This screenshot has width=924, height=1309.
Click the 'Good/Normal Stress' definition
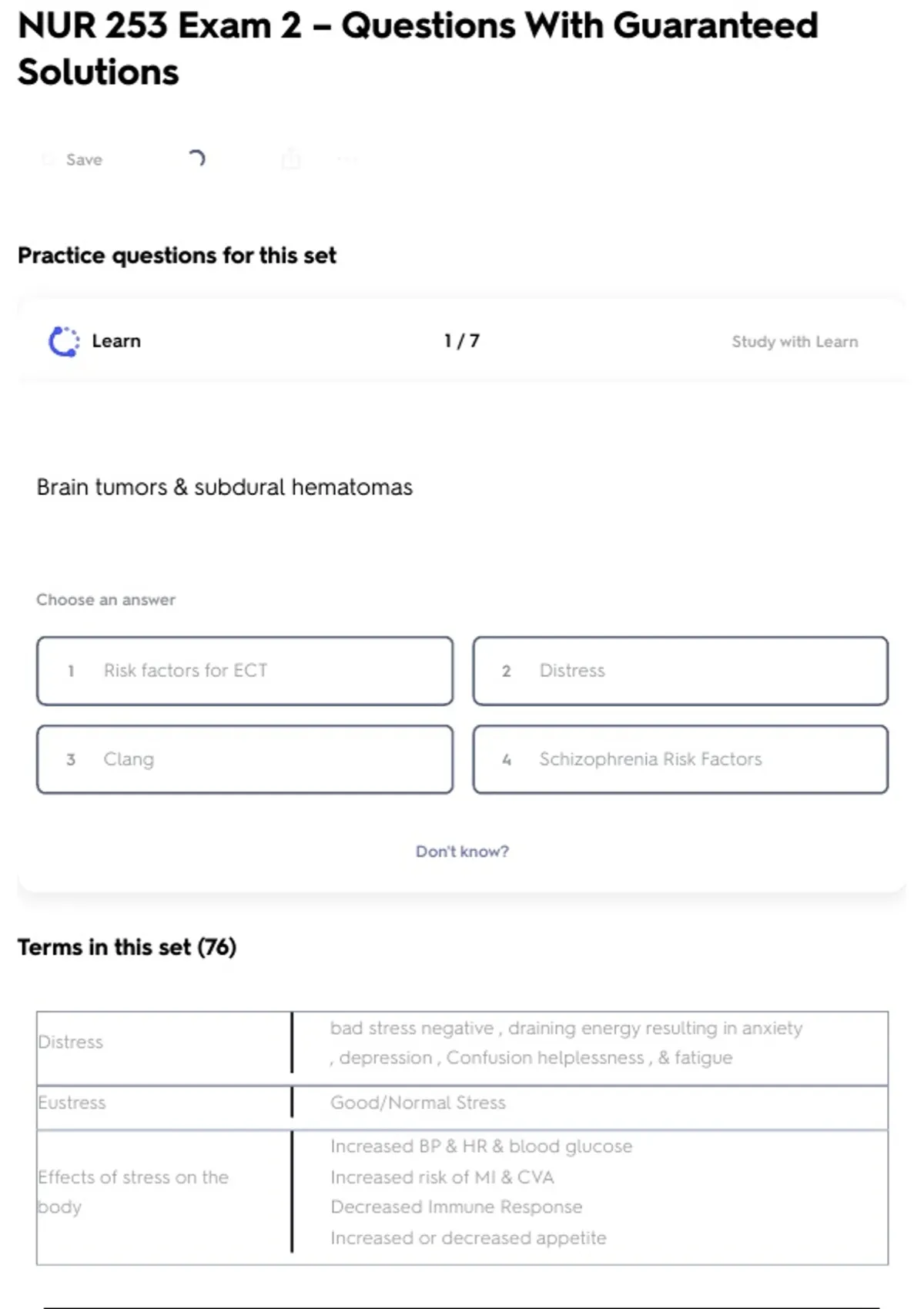(418, 1103)
